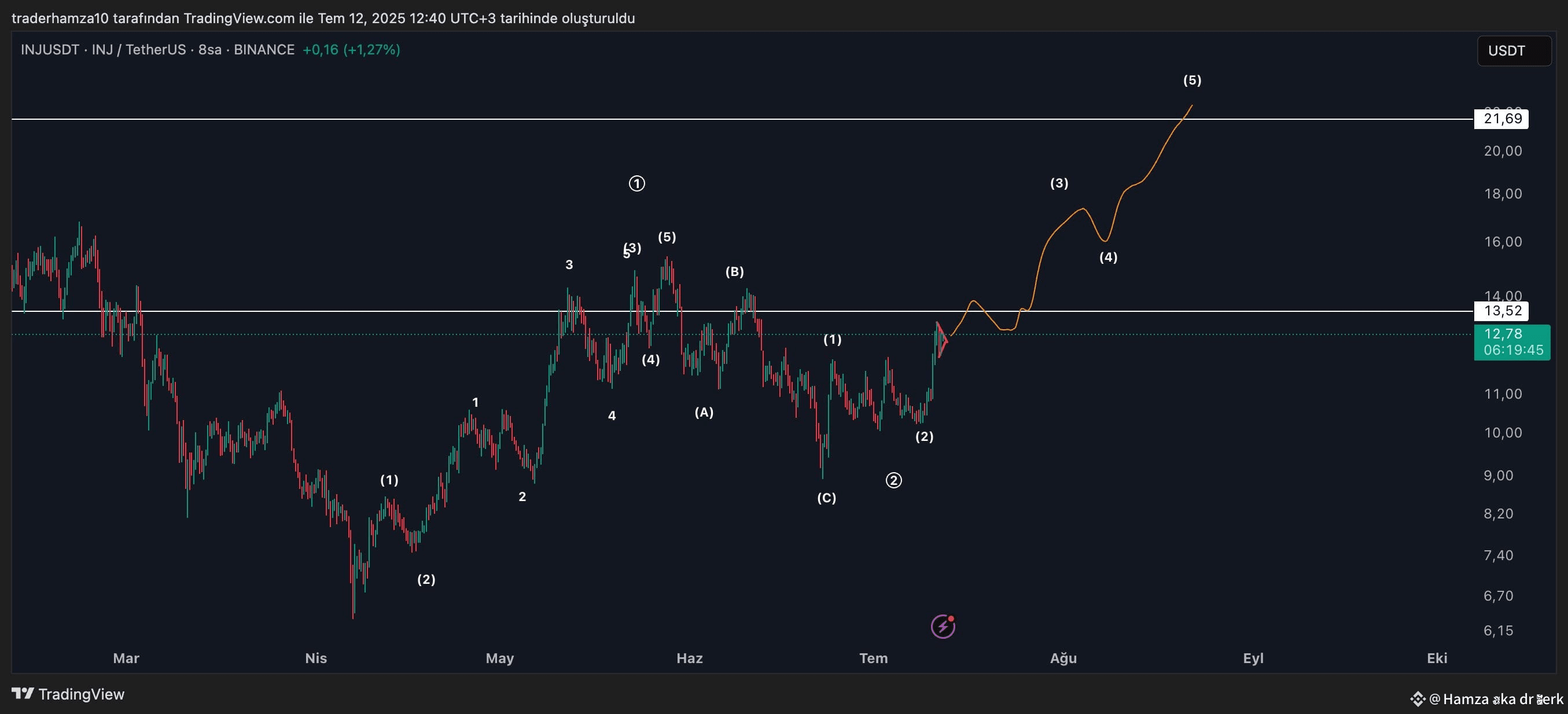Select the 13,52 horizontal line price label

coord(1501,311)
